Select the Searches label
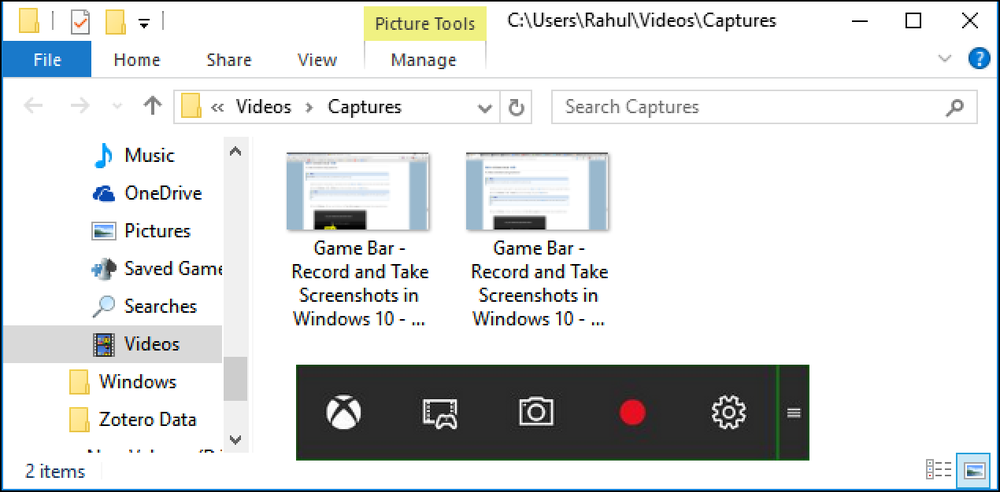The height and width of the screenshot is (492, 1000). click(x=161, y=306)
